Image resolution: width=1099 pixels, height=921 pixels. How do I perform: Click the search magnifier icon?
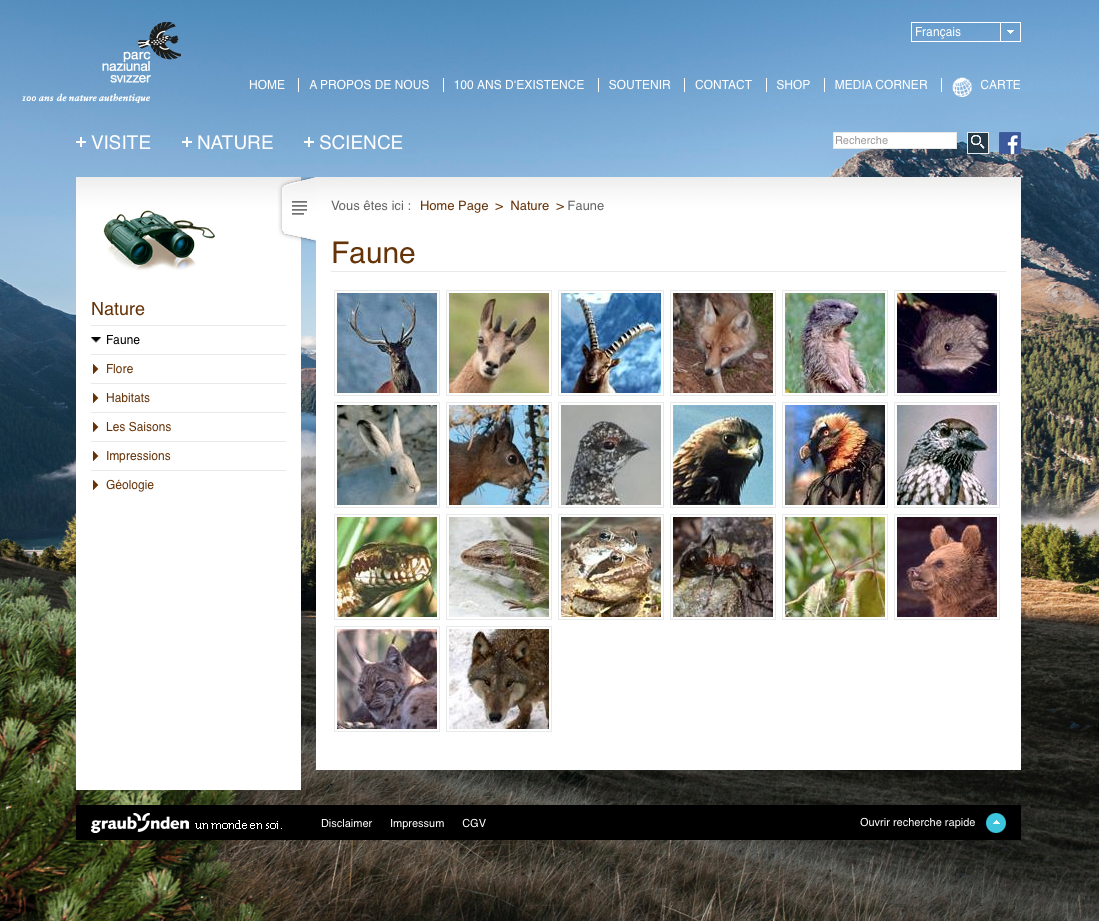[x=977, y=142]
